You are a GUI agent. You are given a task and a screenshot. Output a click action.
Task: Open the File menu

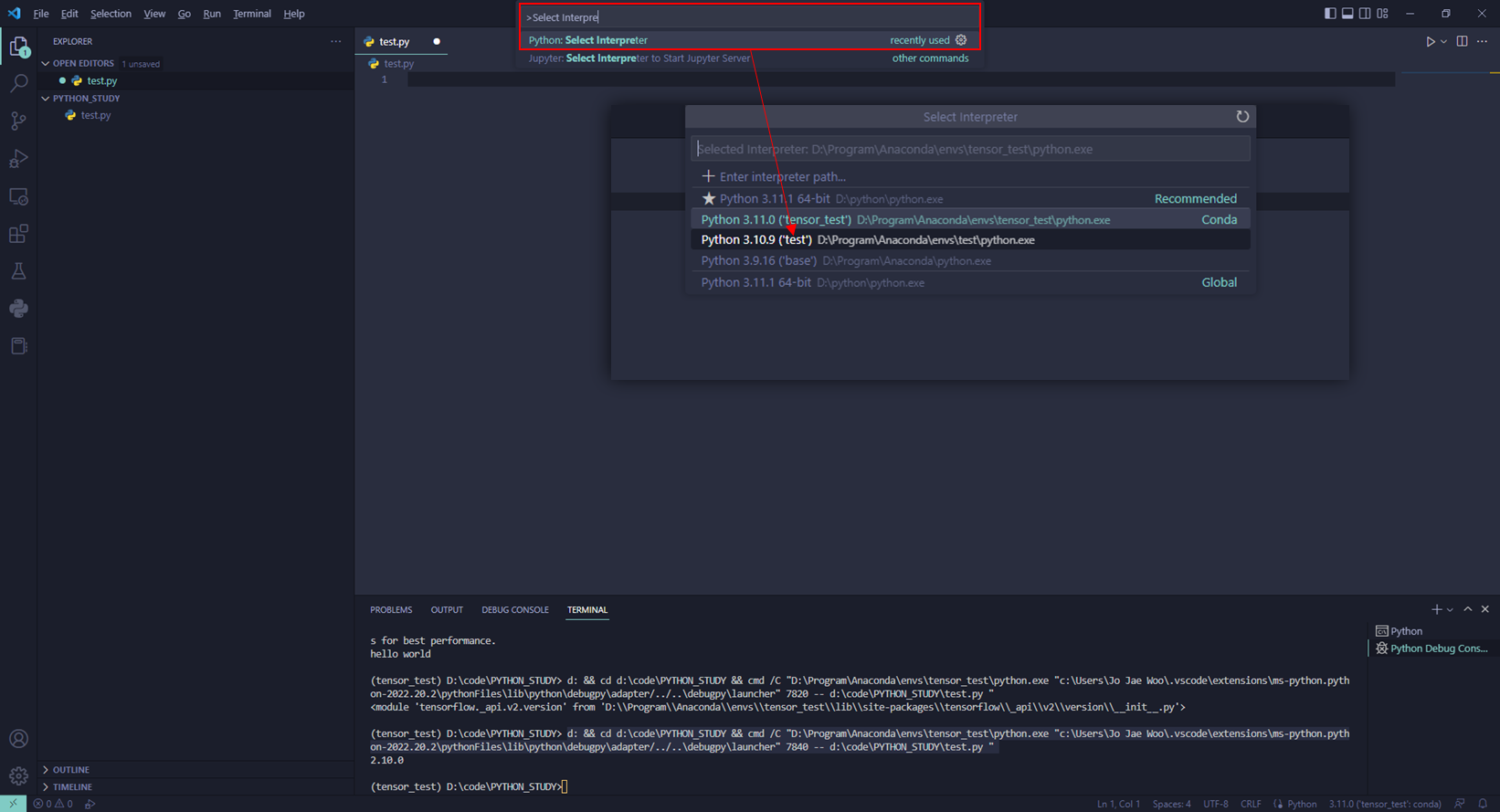click(x=41, y=14)
